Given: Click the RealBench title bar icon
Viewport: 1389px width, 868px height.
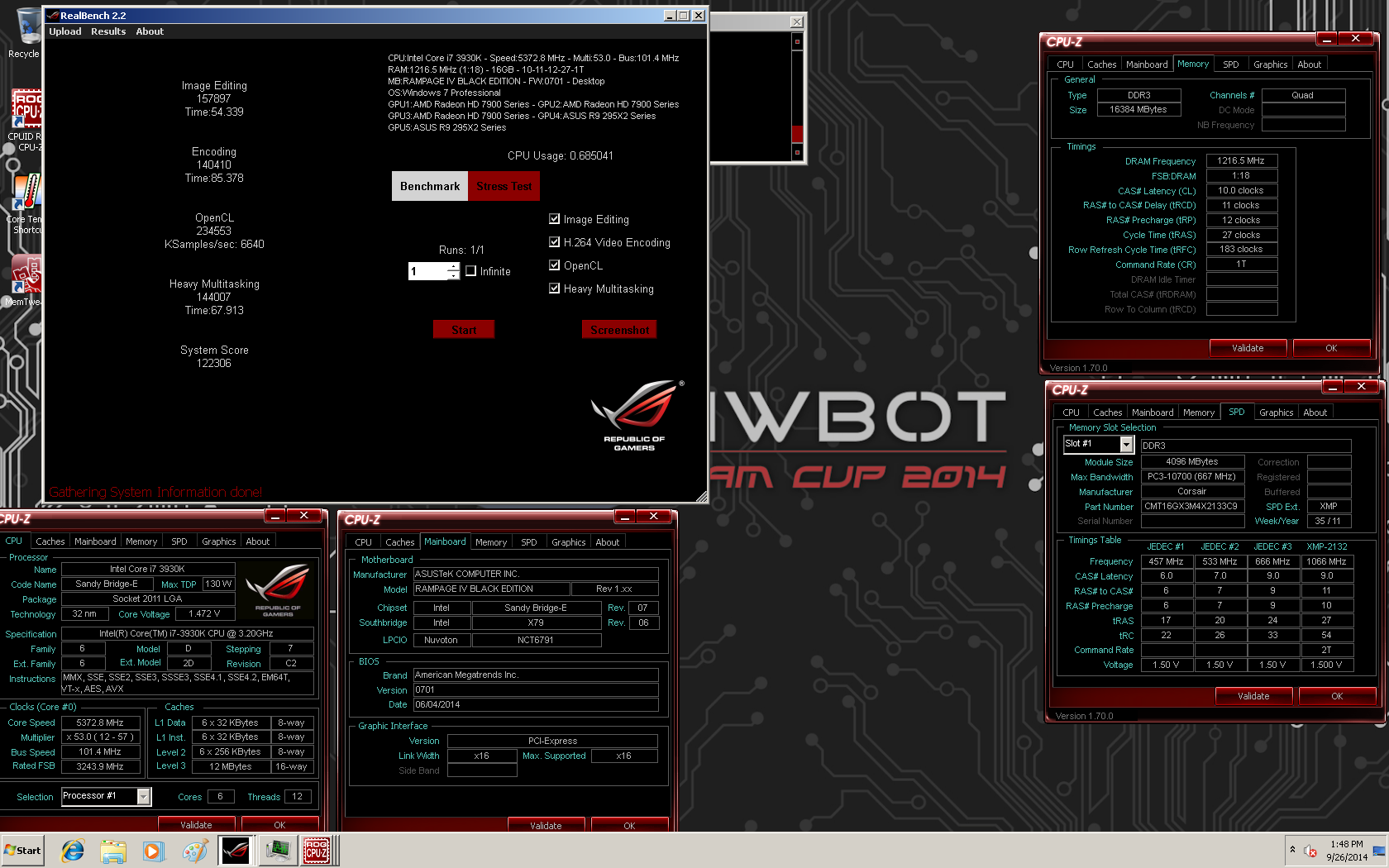Looking at the screenshot, I should tap(53, 16).
